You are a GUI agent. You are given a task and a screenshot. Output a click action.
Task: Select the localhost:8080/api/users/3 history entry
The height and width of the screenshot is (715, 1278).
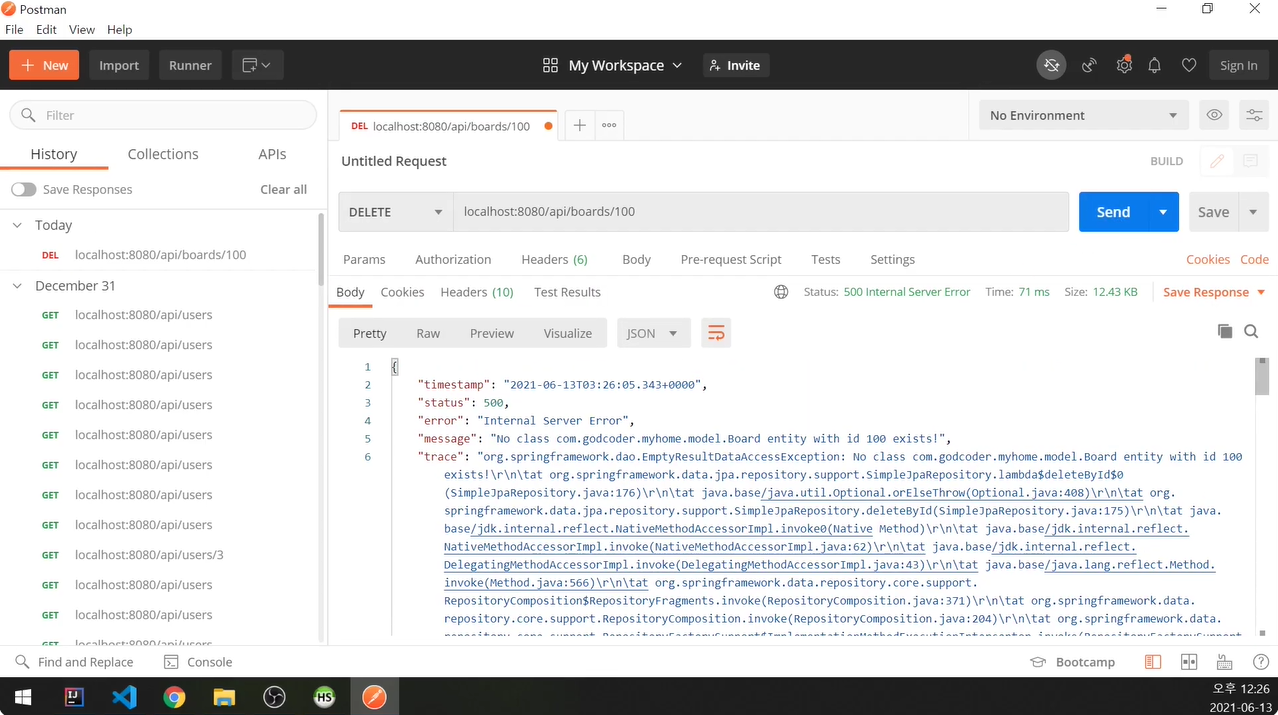point(149,555)
